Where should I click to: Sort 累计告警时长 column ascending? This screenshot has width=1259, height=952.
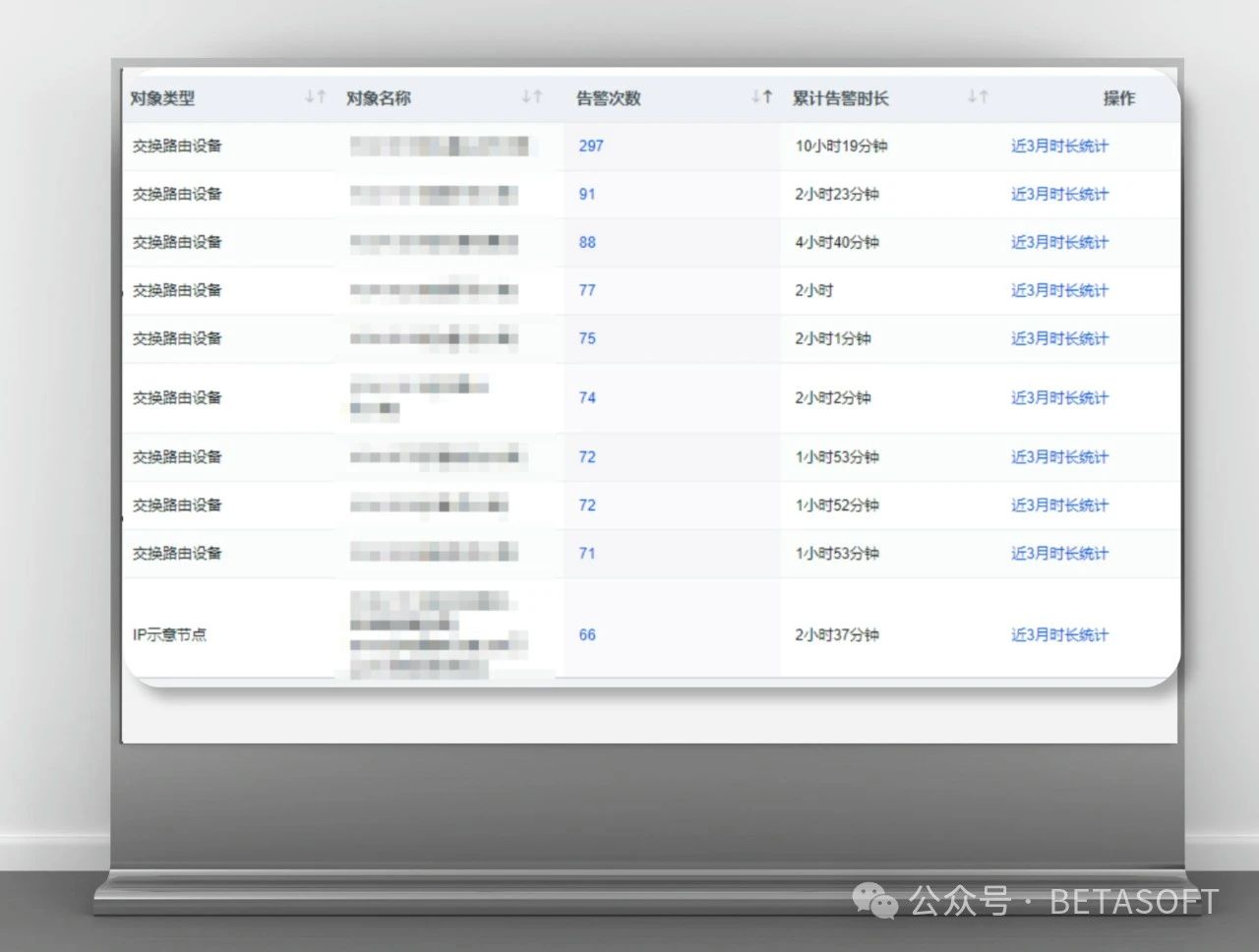point(983,96)
